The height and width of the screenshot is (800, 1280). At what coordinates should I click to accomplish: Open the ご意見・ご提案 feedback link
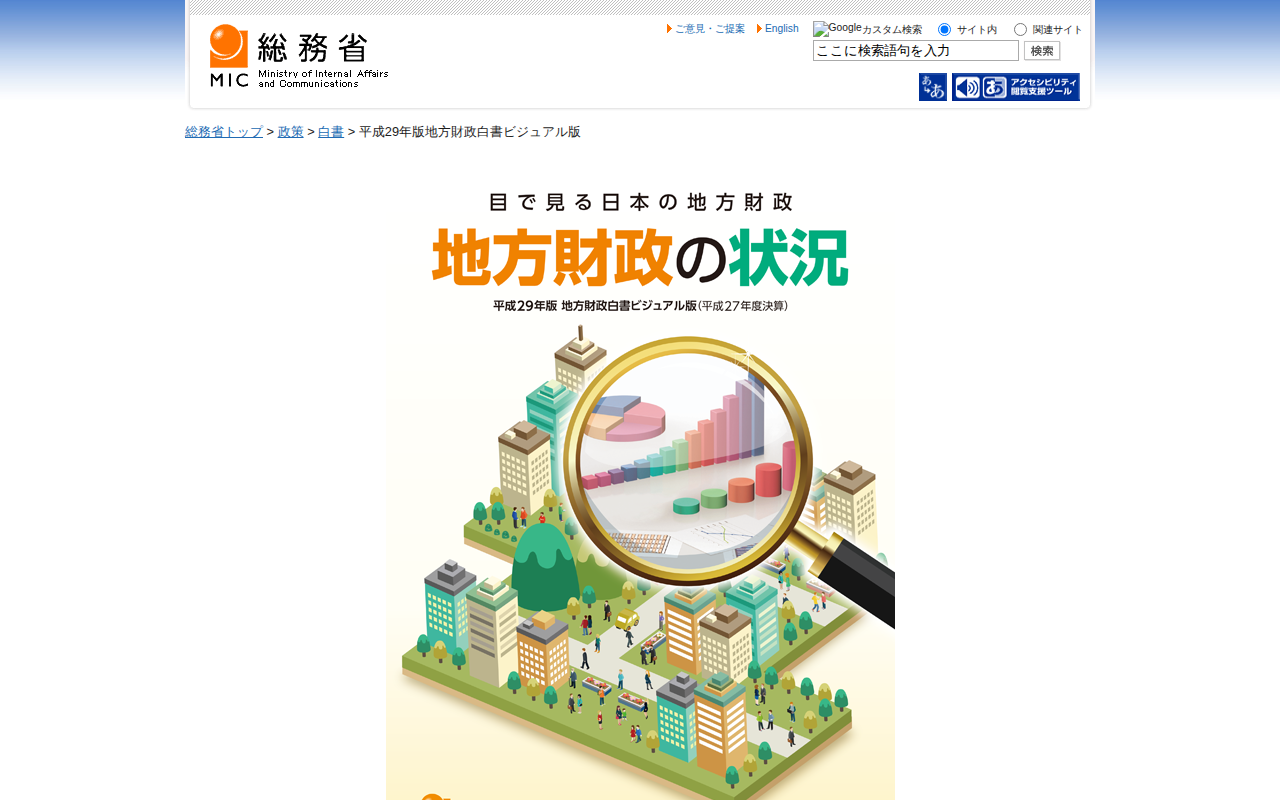pyautogui.click(x=710, y=29)
